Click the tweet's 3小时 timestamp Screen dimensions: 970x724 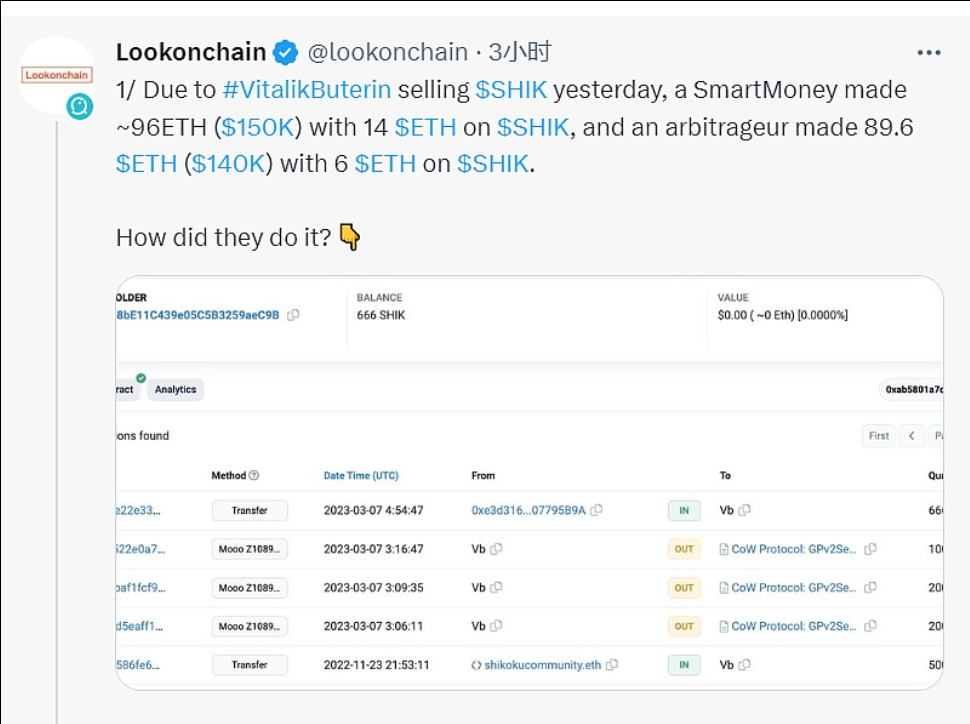coord(520,52)
